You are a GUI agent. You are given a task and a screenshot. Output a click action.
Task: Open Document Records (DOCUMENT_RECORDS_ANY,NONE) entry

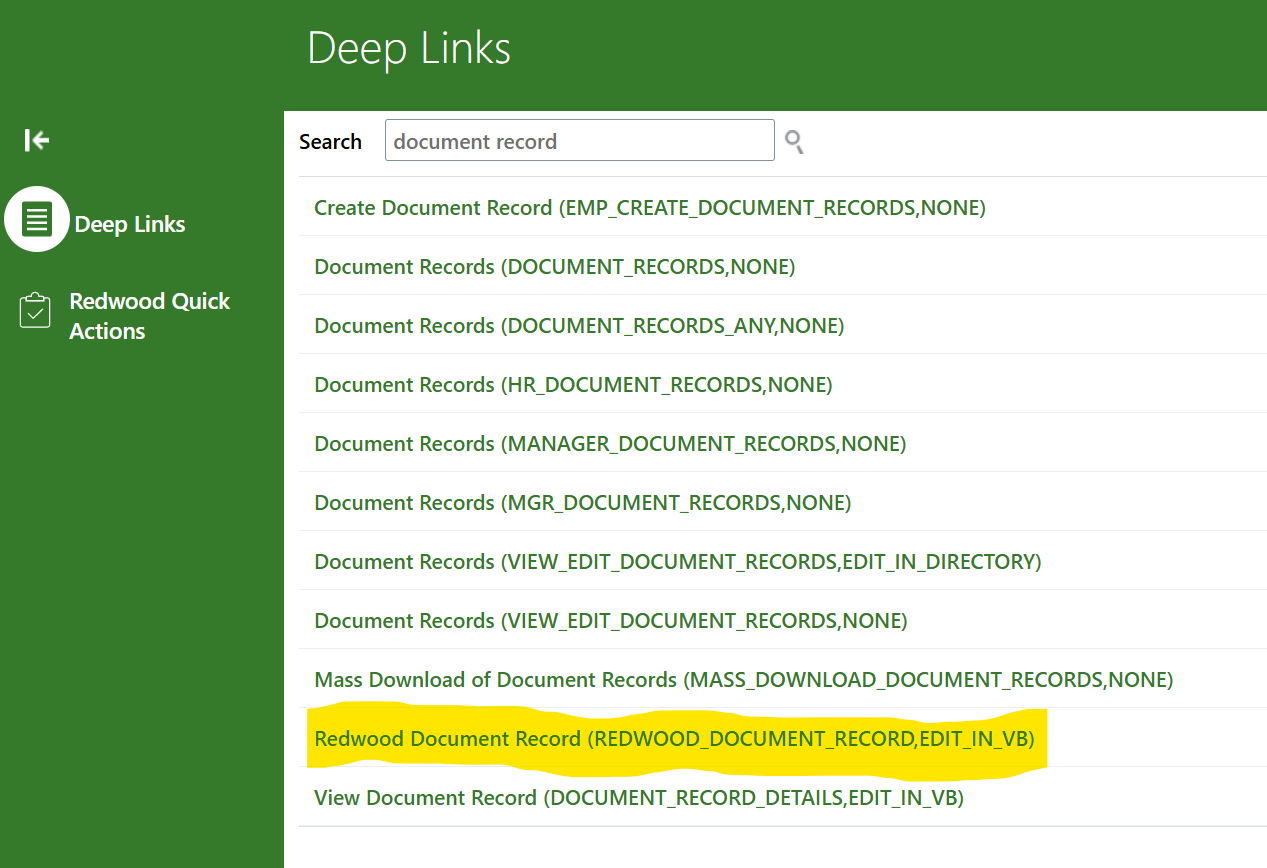pos(578,325)
